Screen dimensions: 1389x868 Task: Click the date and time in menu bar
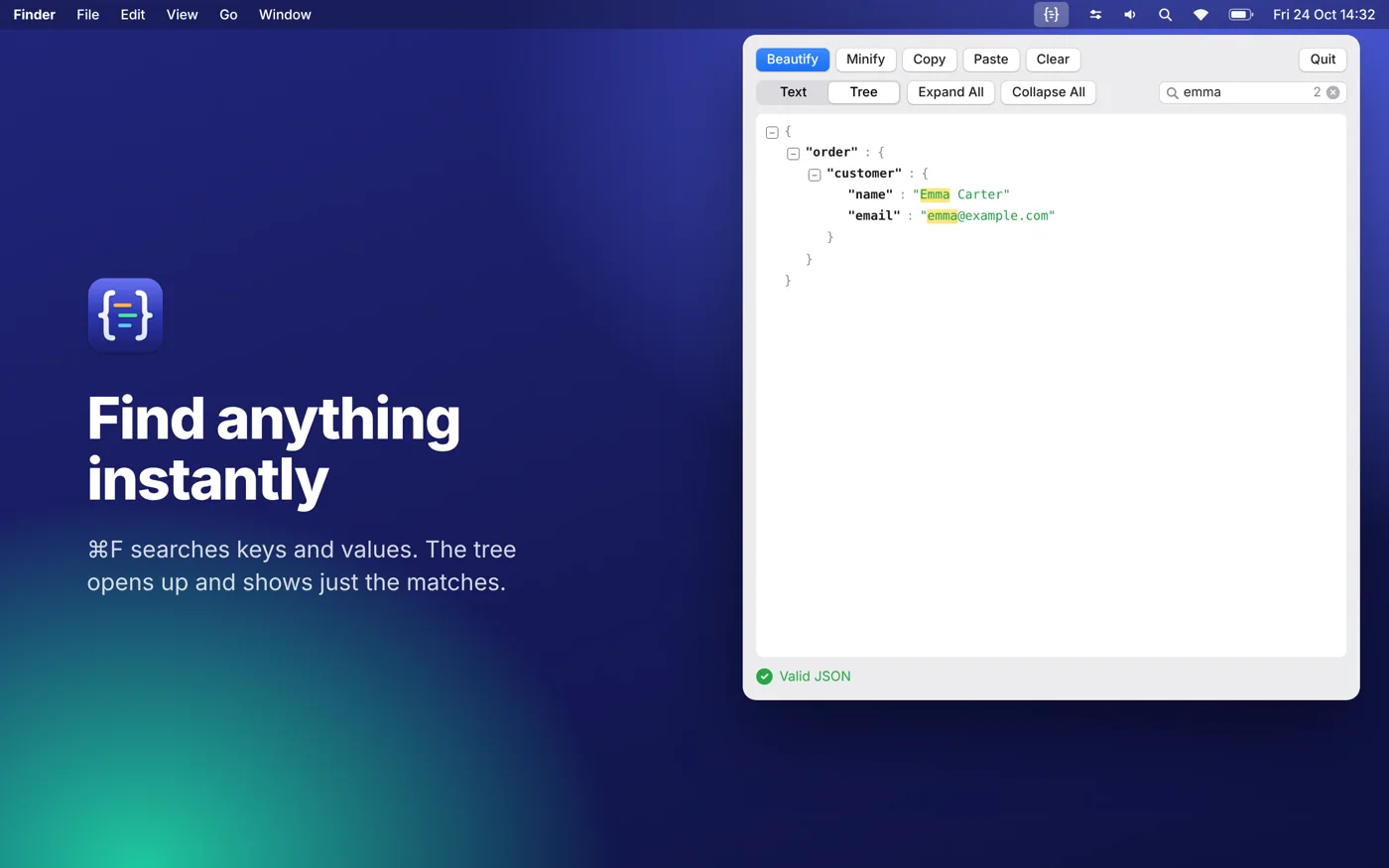point(1324,15)
